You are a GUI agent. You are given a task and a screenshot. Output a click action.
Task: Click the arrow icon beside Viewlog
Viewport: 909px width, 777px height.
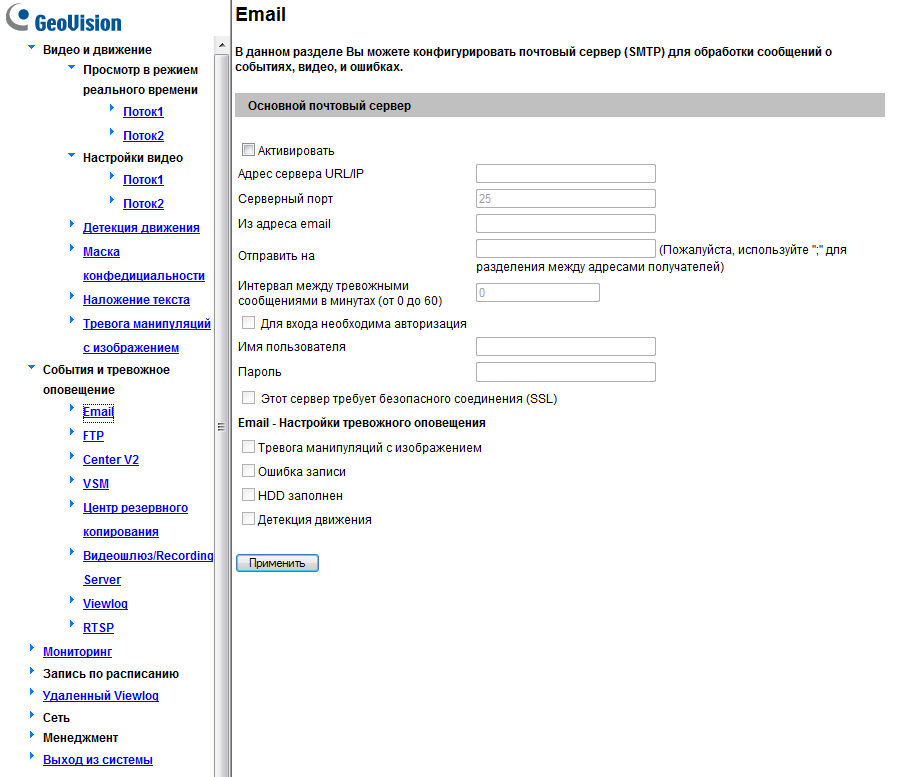(x=72, y=600)
